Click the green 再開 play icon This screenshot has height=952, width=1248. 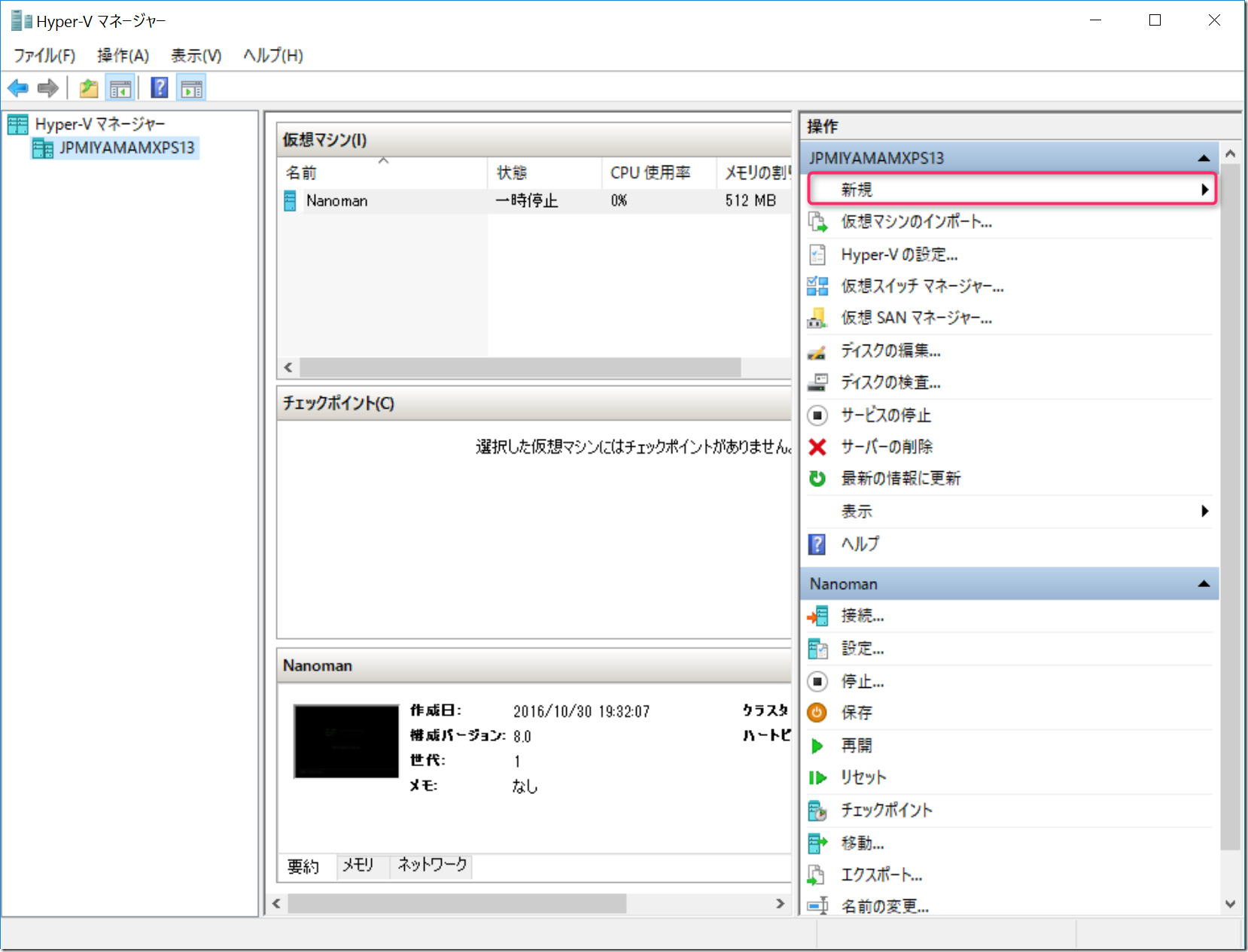(817, 746)
